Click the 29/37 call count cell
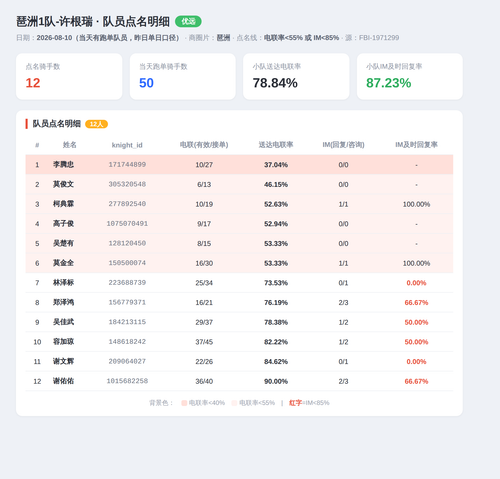500x479 pixels. [x=204, y=322]
